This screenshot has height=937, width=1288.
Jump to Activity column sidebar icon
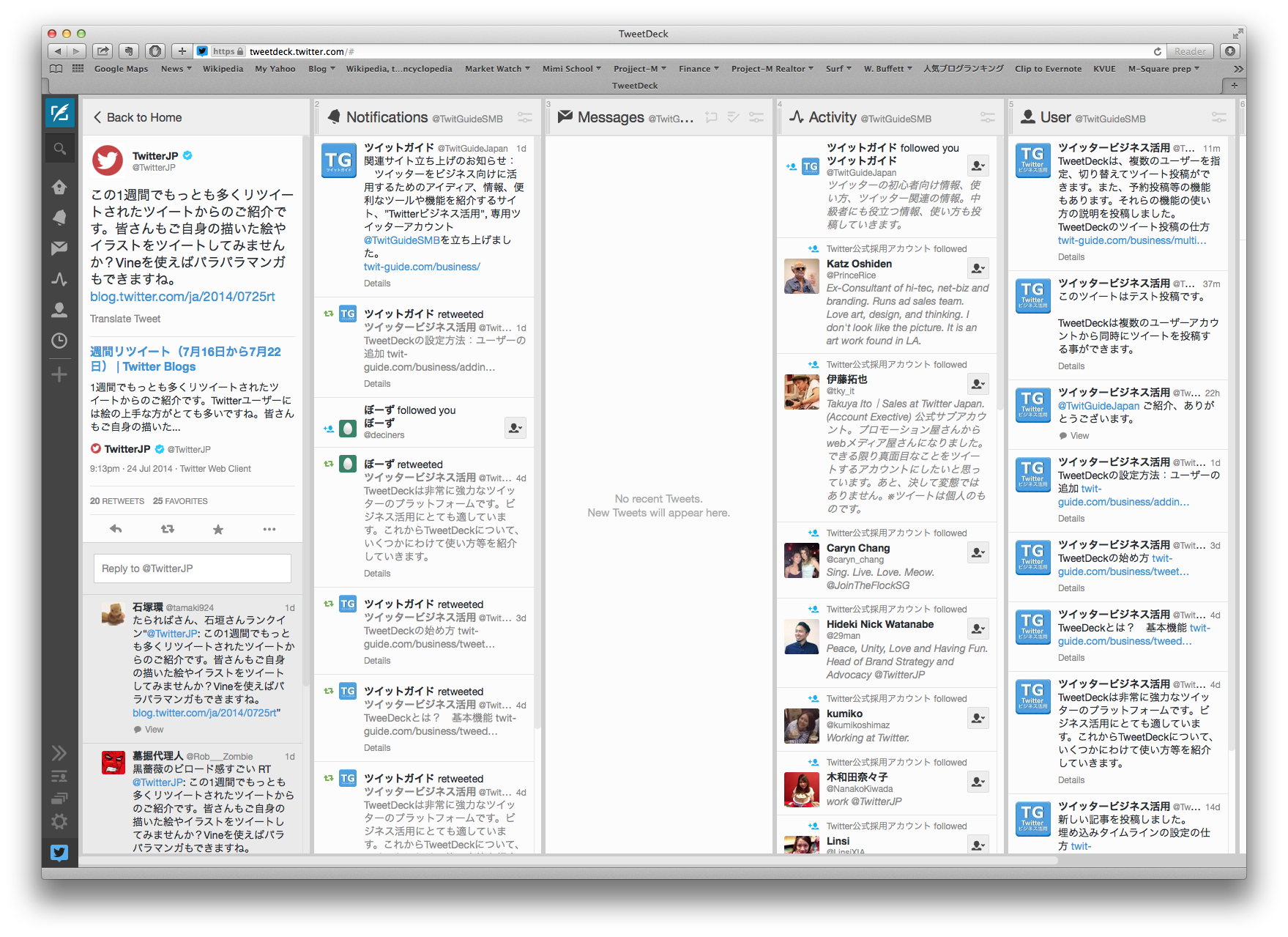pos(59,279)
